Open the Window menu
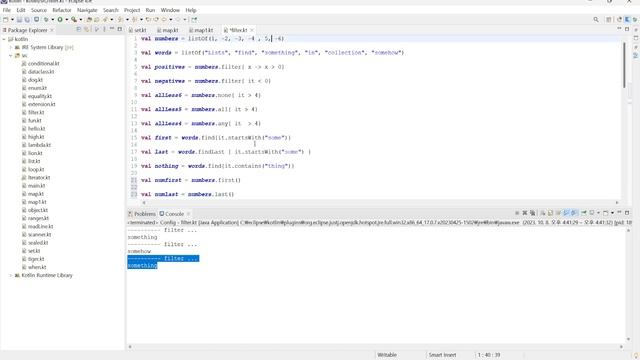 point(170,10)
